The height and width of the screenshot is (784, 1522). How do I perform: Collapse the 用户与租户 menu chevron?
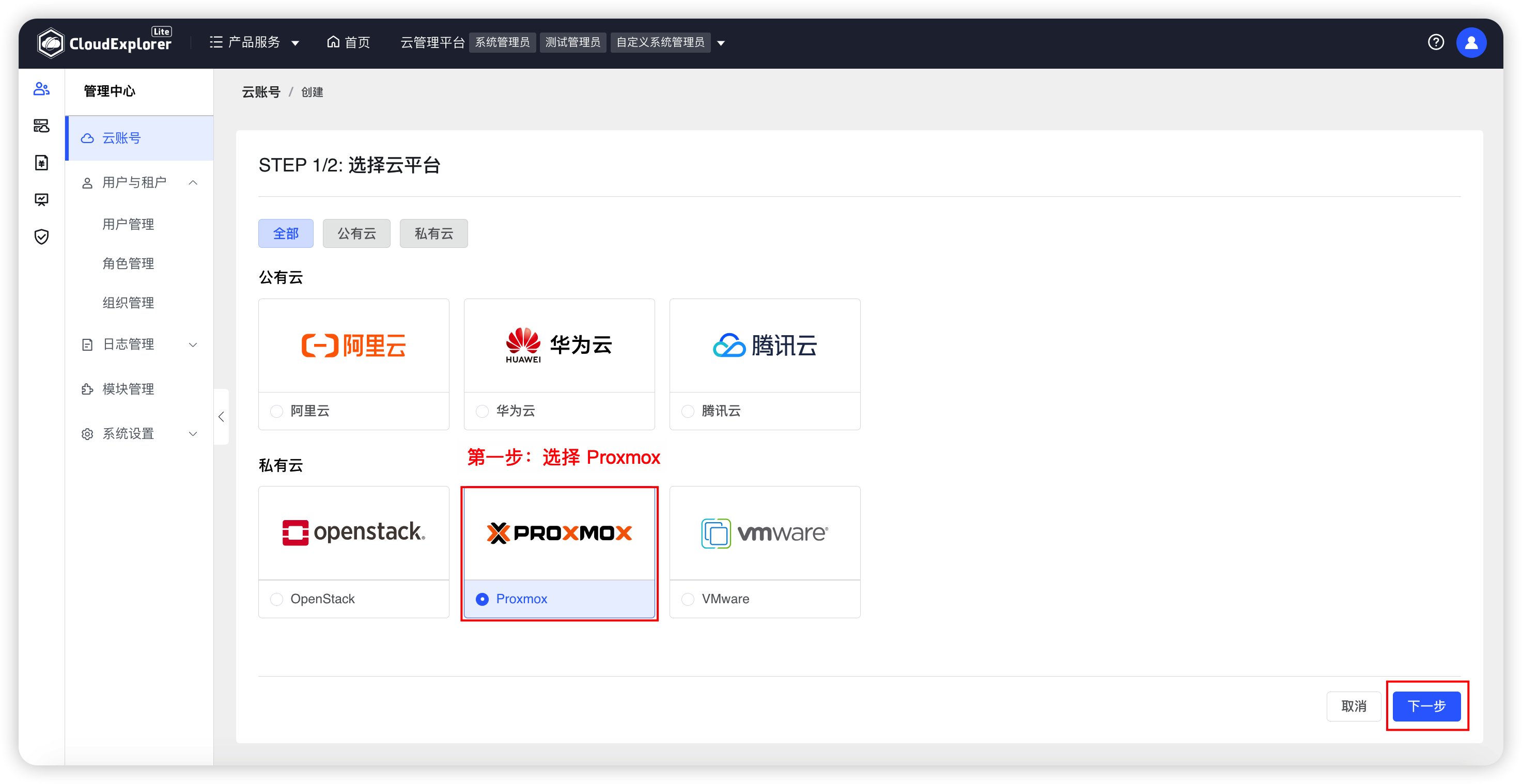click(x=193, y=183)
